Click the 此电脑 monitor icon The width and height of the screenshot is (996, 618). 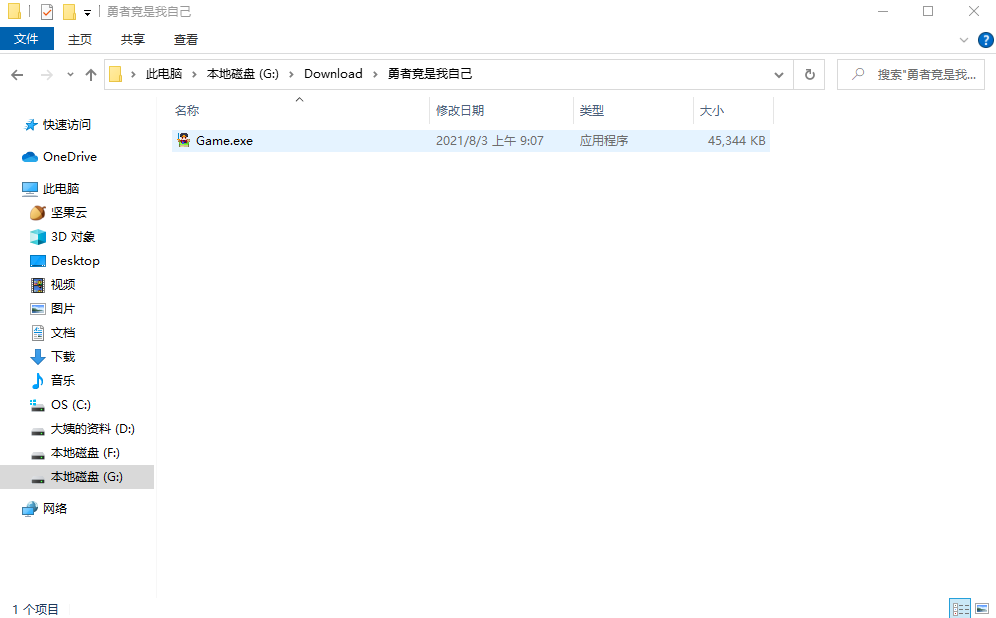[30, 189]
